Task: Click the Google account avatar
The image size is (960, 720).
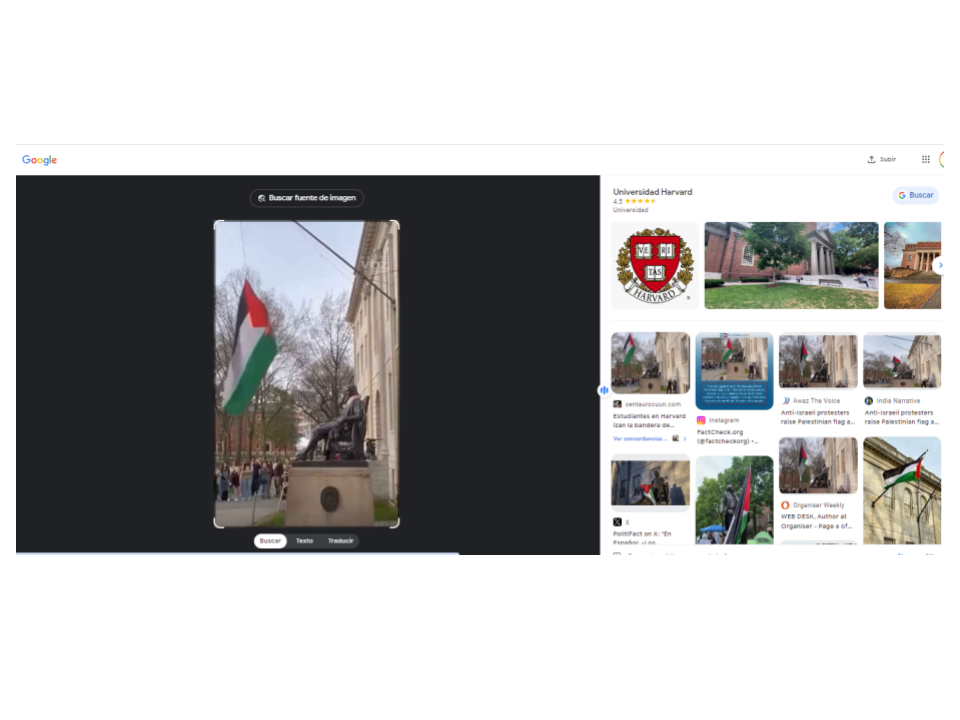Action: pyautogui.click(x=942, y=159)
